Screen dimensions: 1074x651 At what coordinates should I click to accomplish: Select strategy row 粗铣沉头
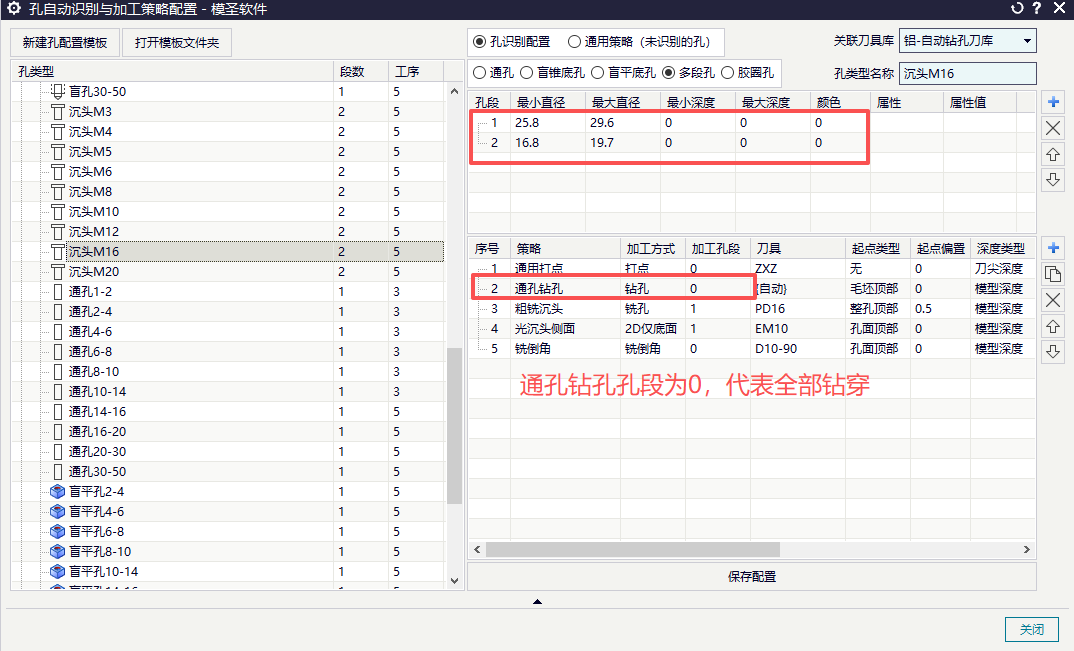(x=751, y=309)
